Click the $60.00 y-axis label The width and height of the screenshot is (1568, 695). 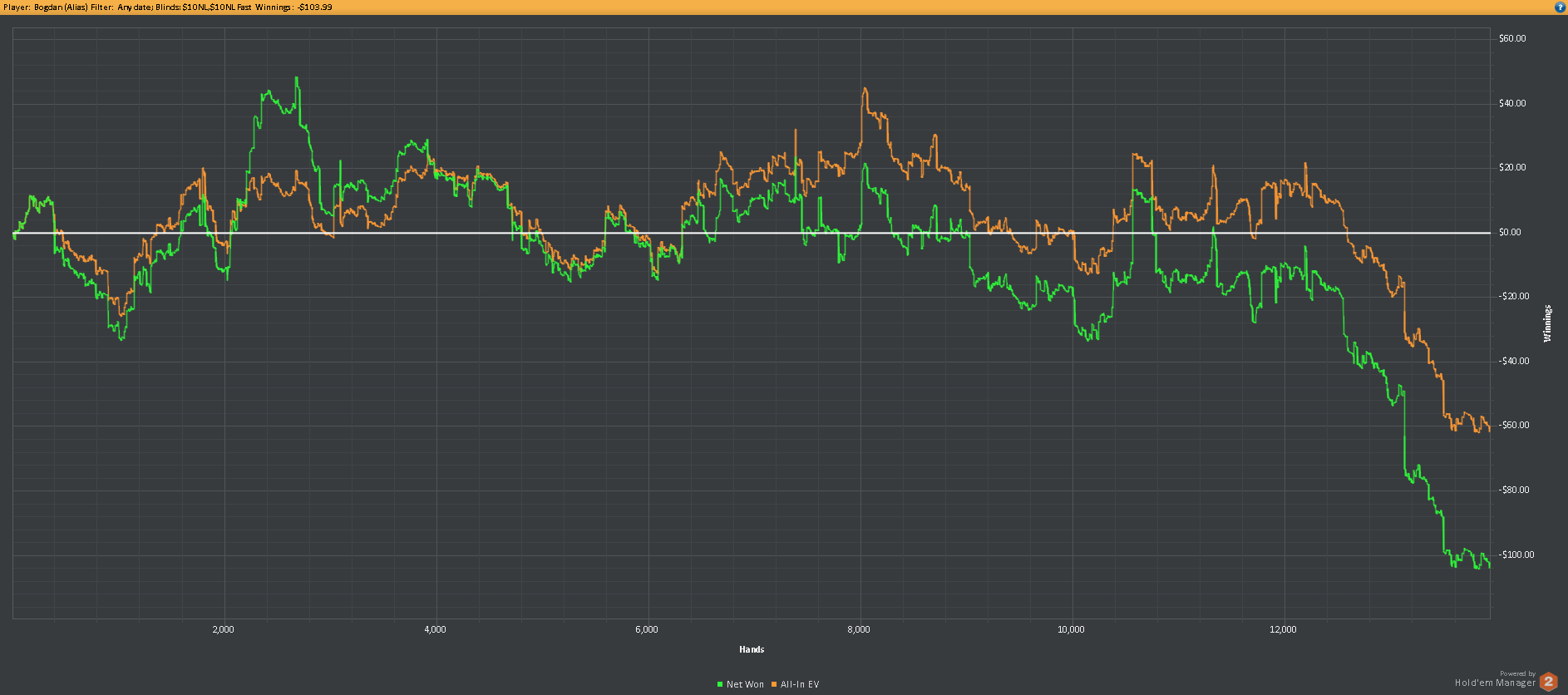(x=1512, y=38)
